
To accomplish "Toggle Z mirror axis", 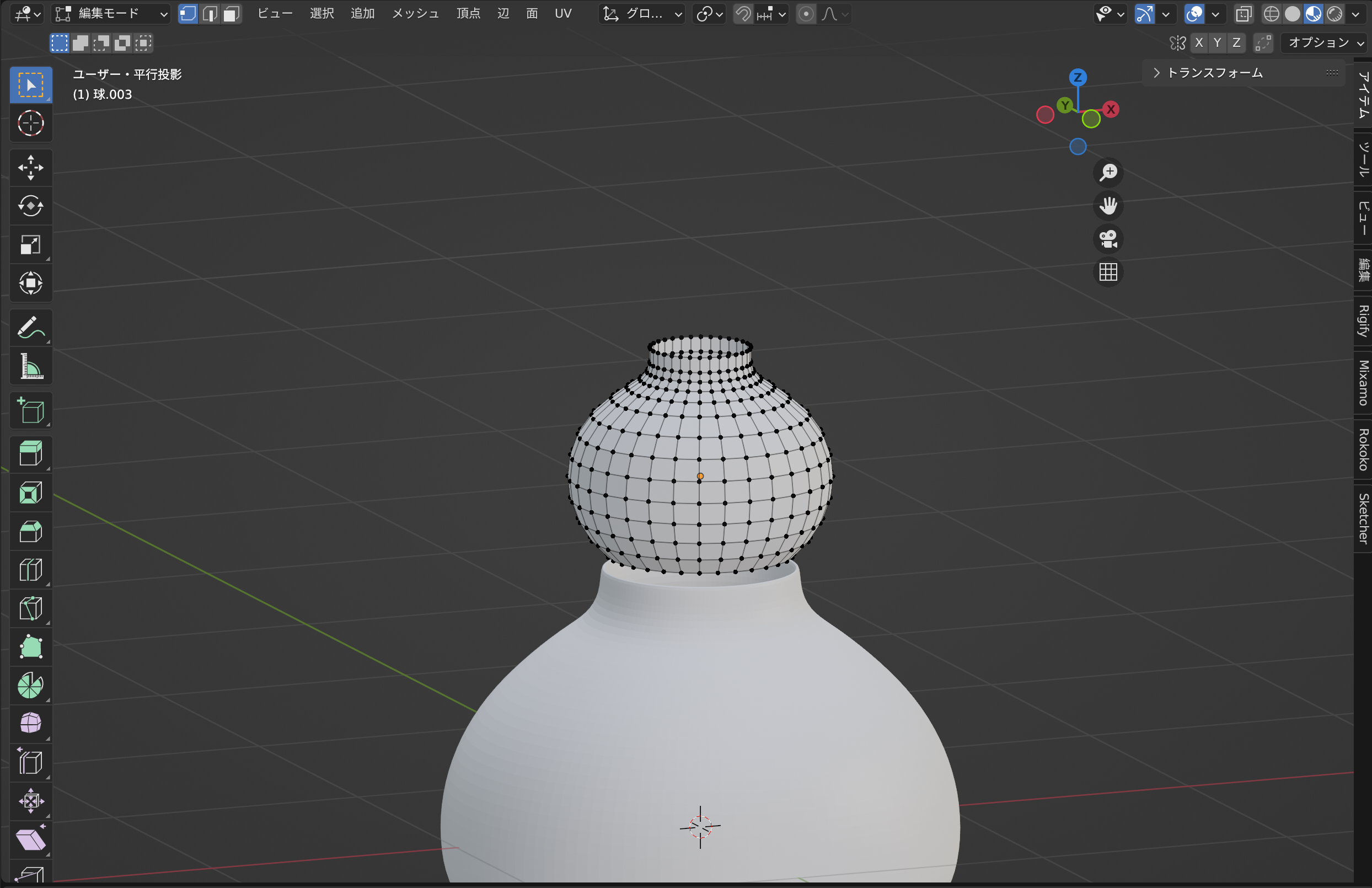I will click(x=1236, y=42).
